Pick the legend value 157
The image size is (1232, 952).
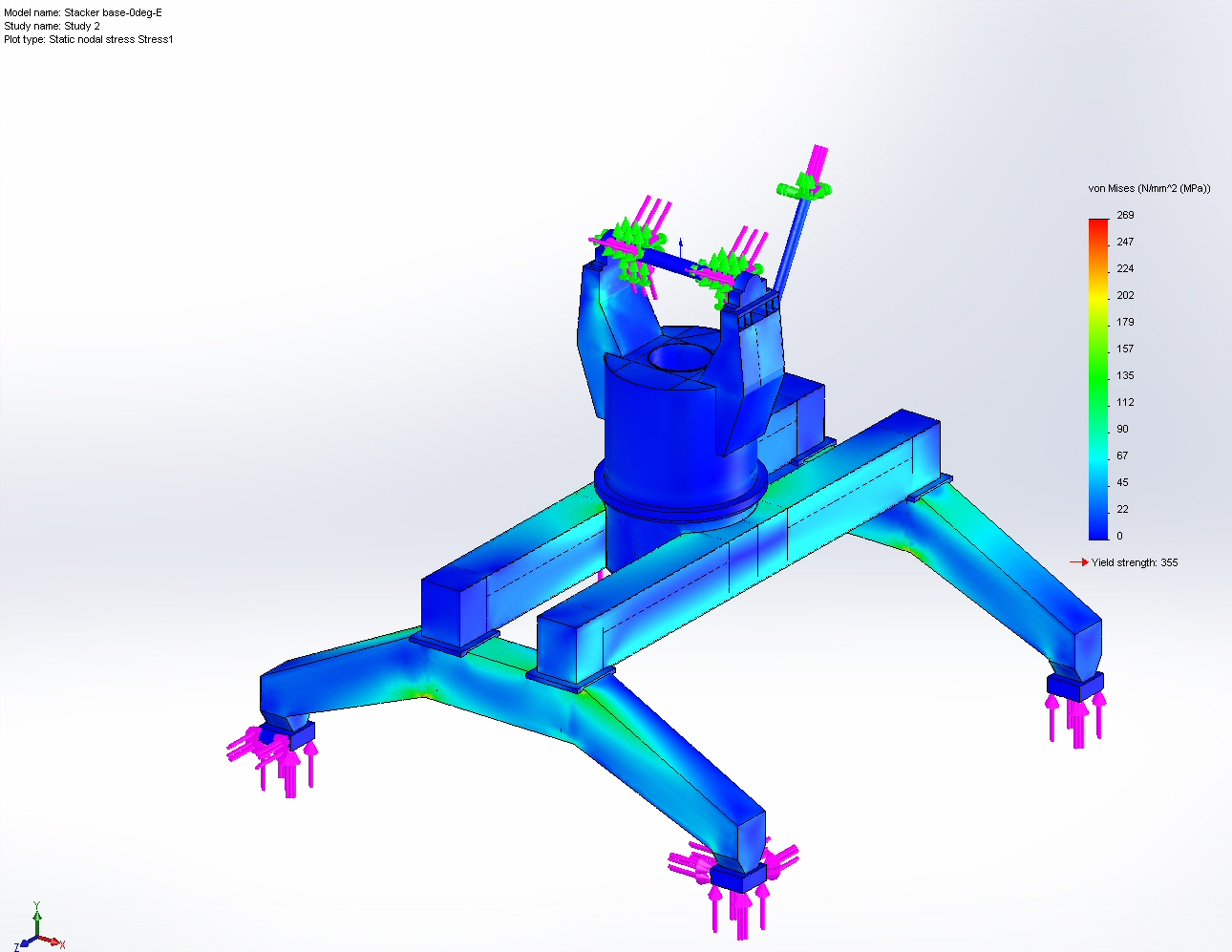1125,349
